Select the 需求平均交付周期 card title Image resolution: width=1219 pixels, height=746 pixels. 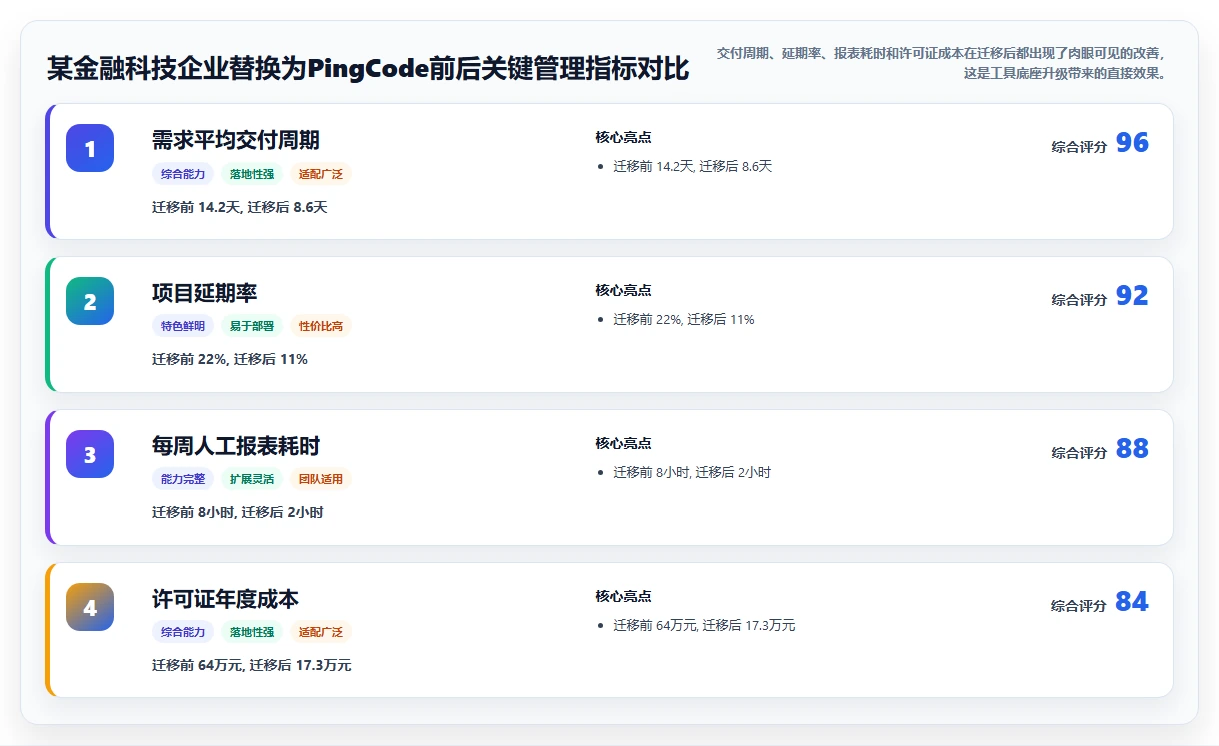pyautogui.click(x=236, y=140)
